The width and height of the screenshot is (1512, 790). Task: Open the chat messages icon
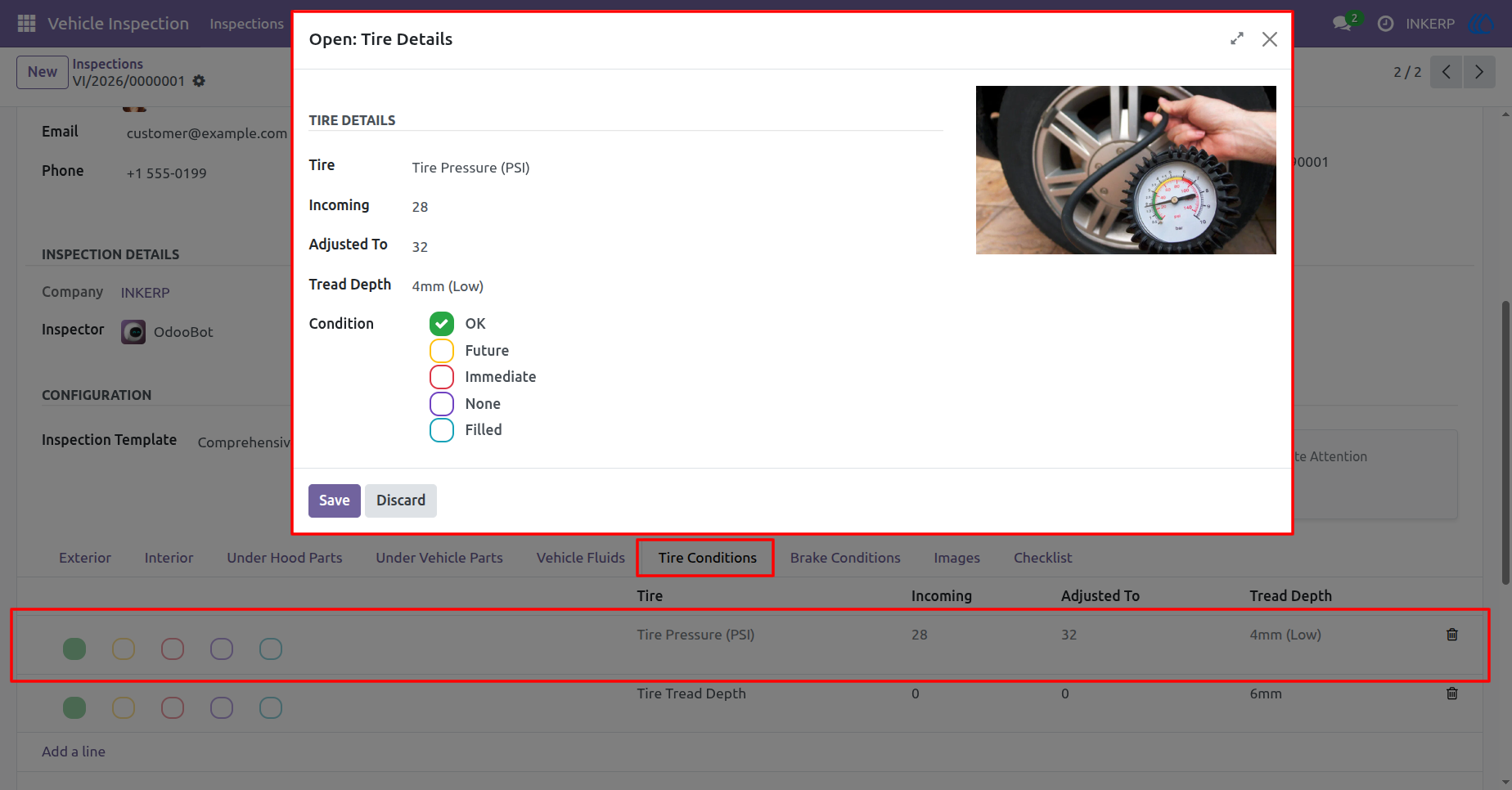pos(1342,24)
